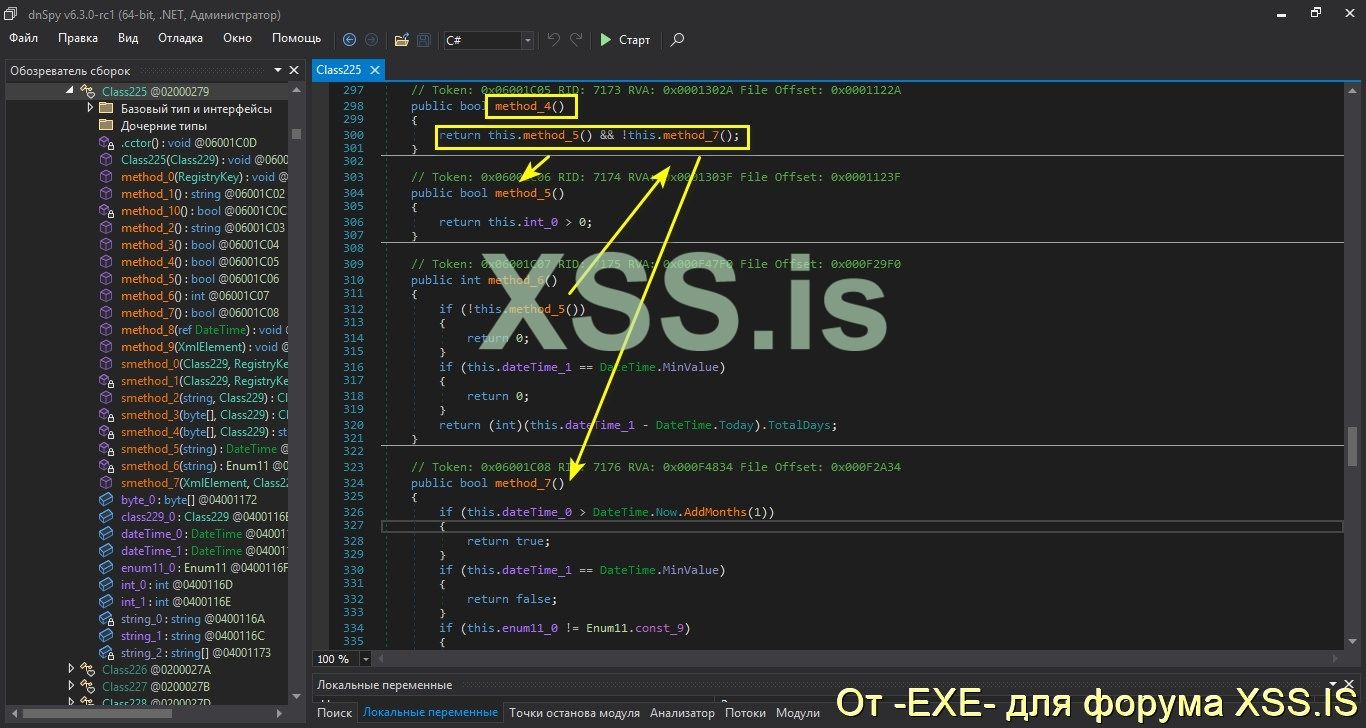1366x728 pixels.
Task: Click the Navigate Back arrow icon
Action: pyautogui.click(x=349, y=40)
